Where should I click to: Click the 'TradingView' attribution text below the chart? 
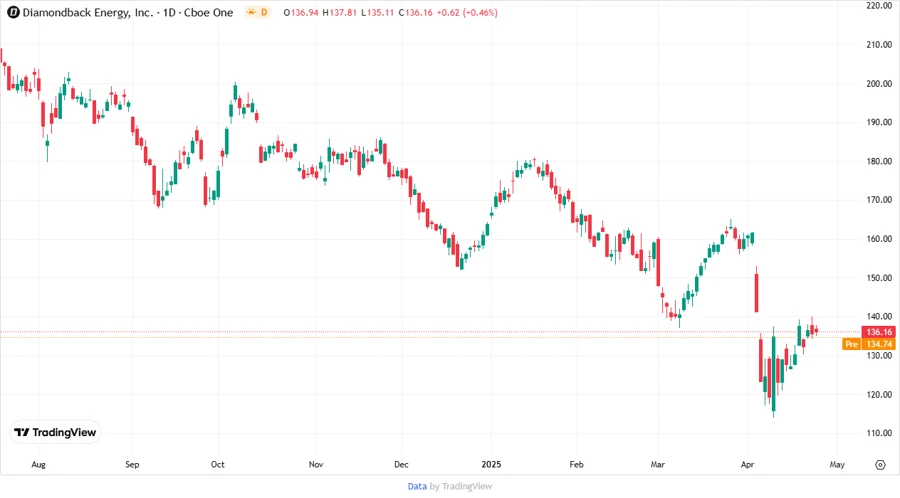pyautogui.click(x=467, y=486)
